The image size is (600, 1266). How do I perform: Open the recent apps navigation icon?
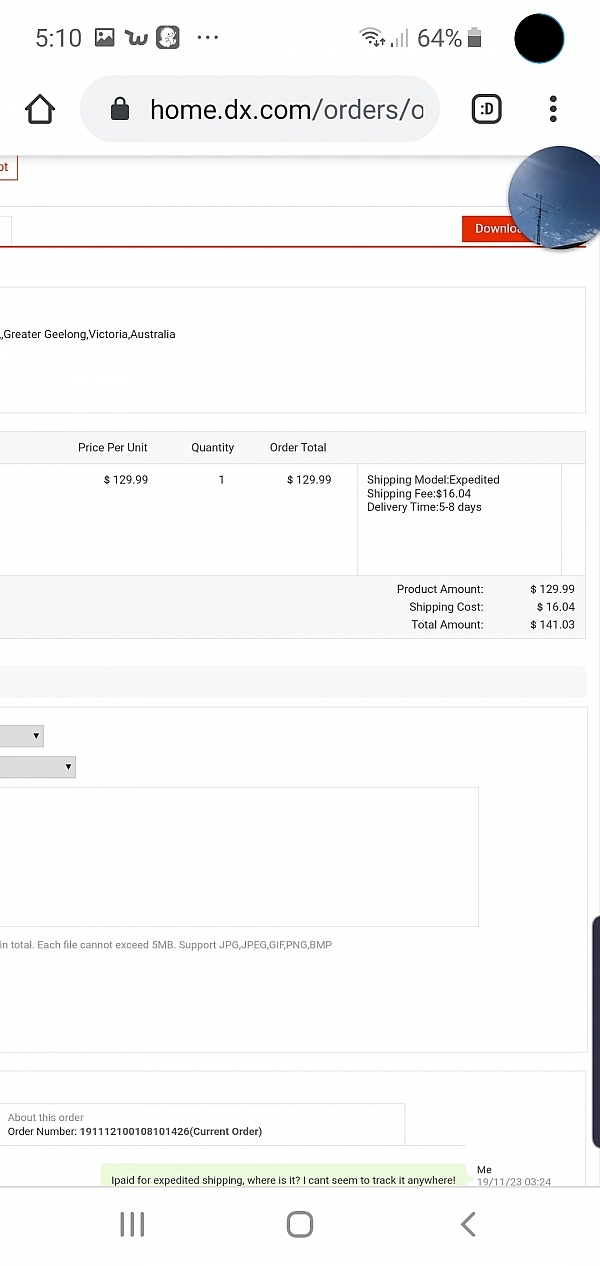pyautogui.click(x=132, y=1224)
